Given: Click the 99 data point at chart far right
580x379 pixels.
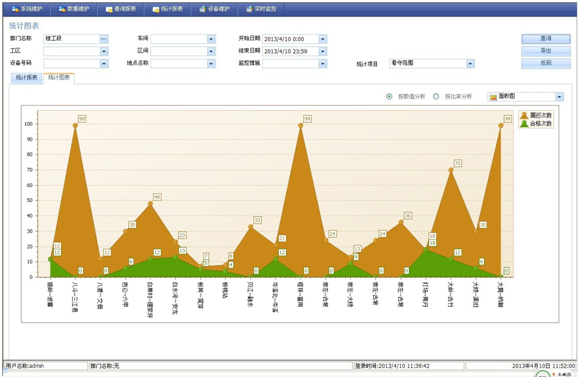Looking at the screenshot, I should [x=501, y=125].
